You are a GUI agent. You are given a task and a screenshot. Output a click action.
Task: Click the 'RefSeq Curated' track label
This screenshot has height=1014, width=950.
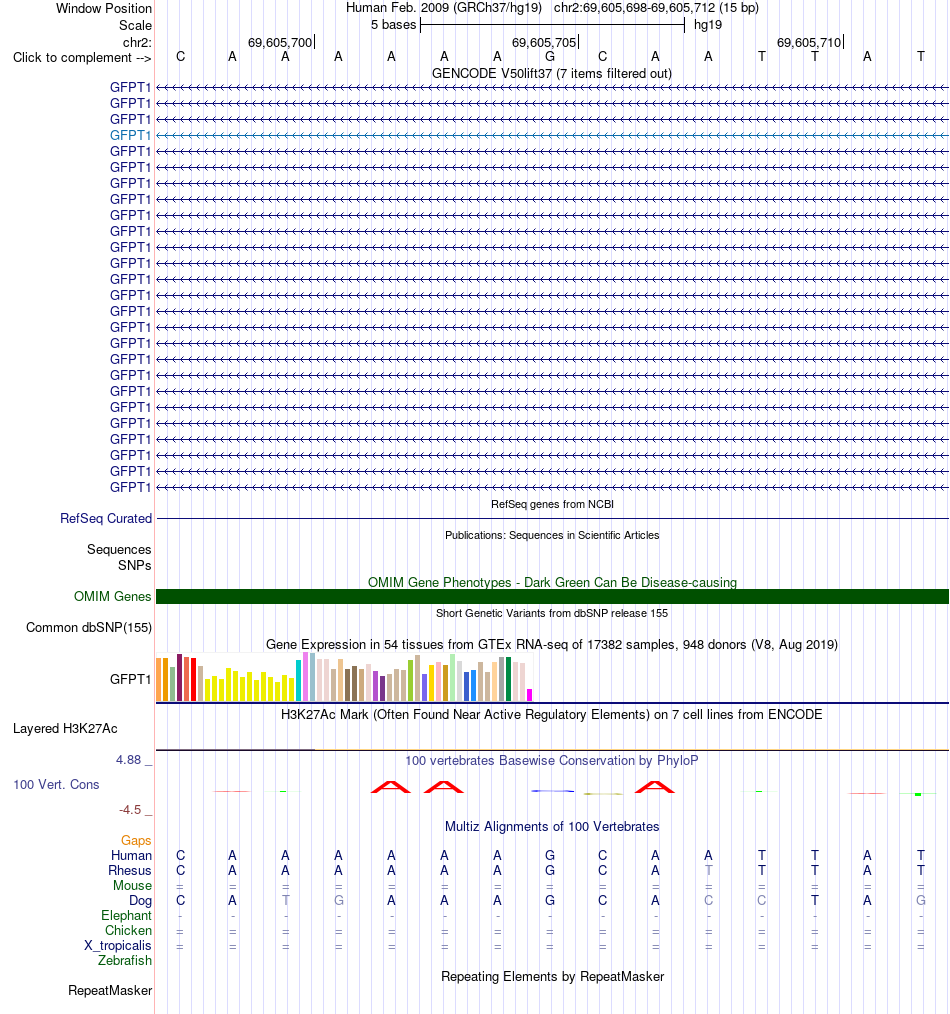pos(106,519)
